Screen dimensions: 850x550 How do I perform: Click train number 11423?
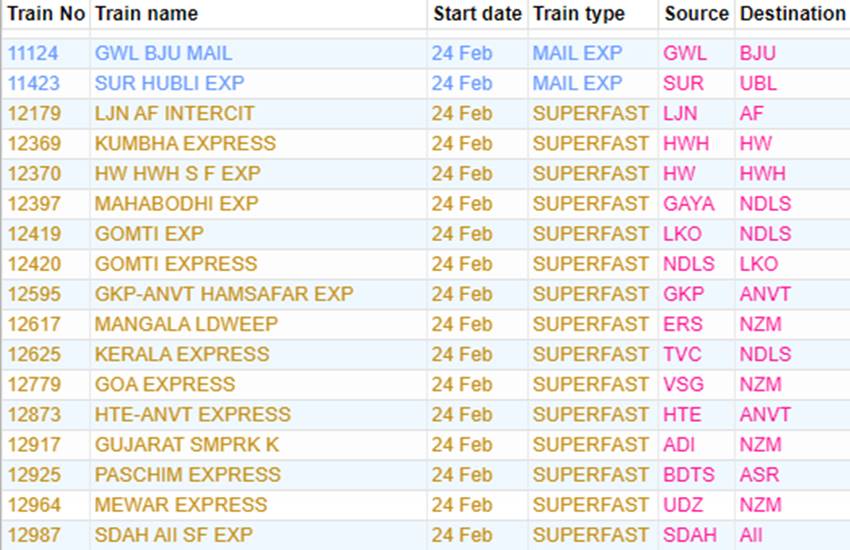click(34, 84)
